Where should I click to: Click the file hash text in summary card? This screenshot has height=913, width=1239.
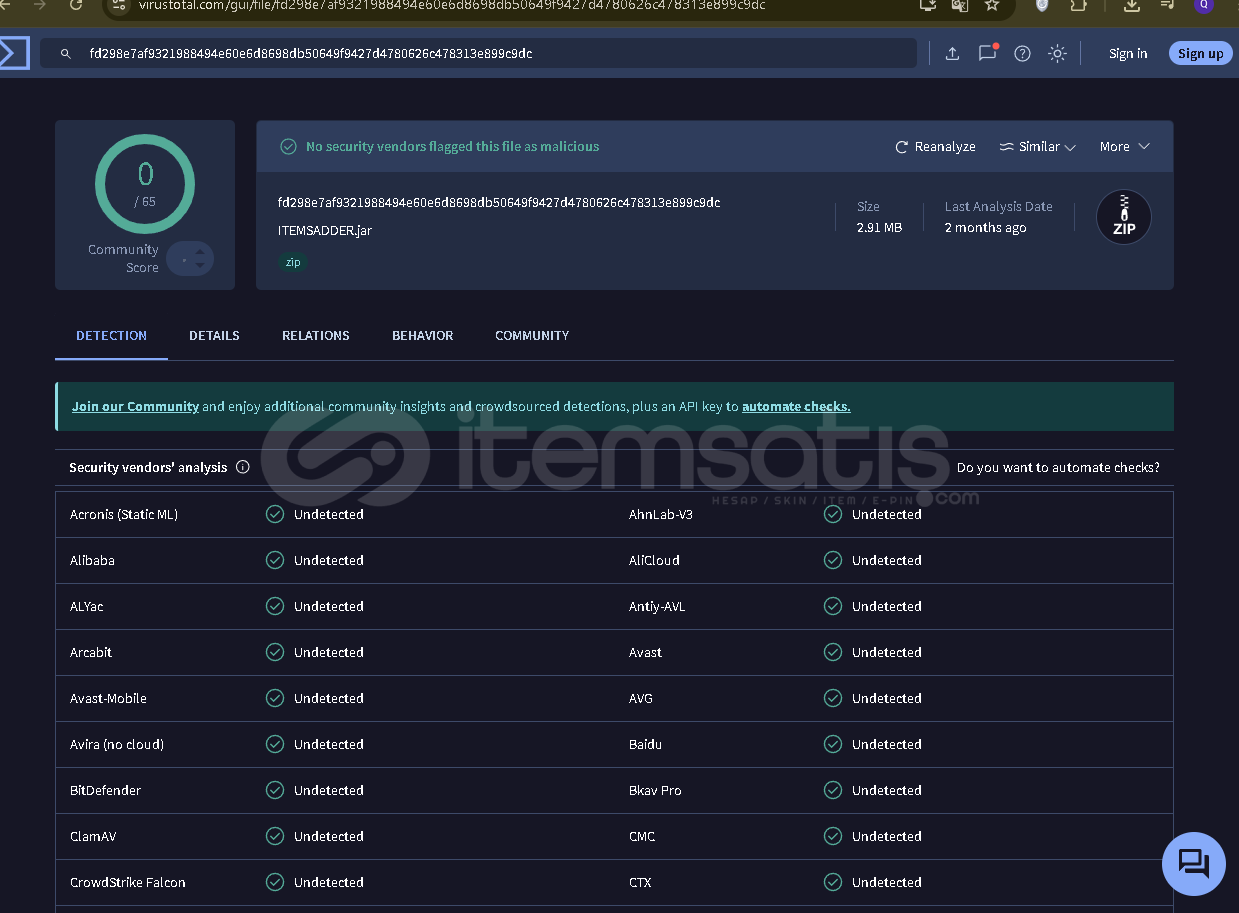coord(499,203)
